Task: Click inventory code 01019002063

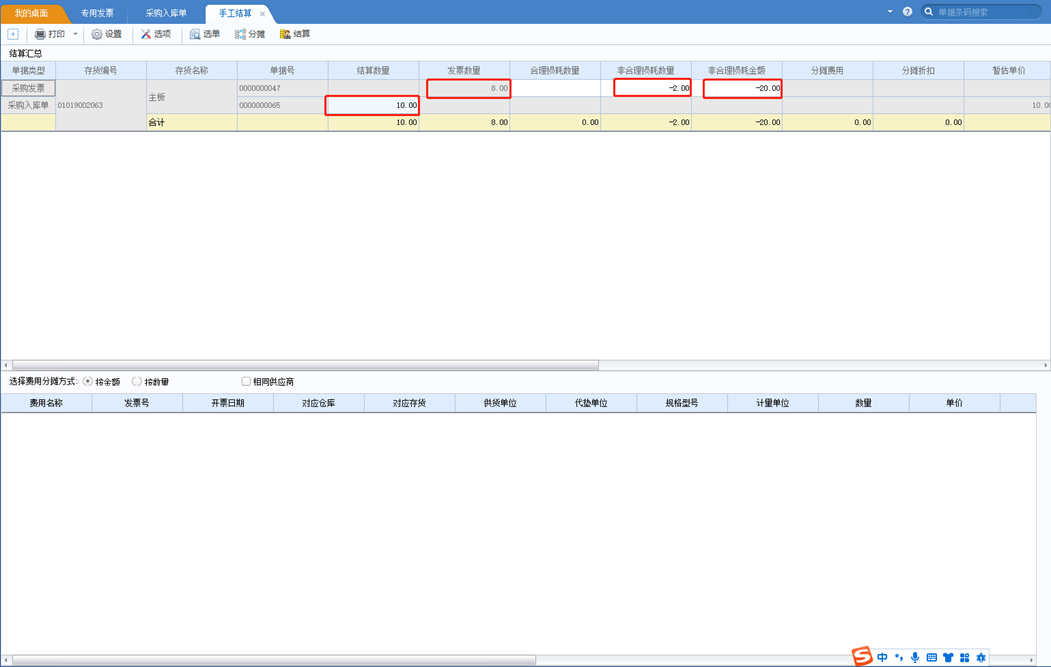Action: [x=80, y=105]
